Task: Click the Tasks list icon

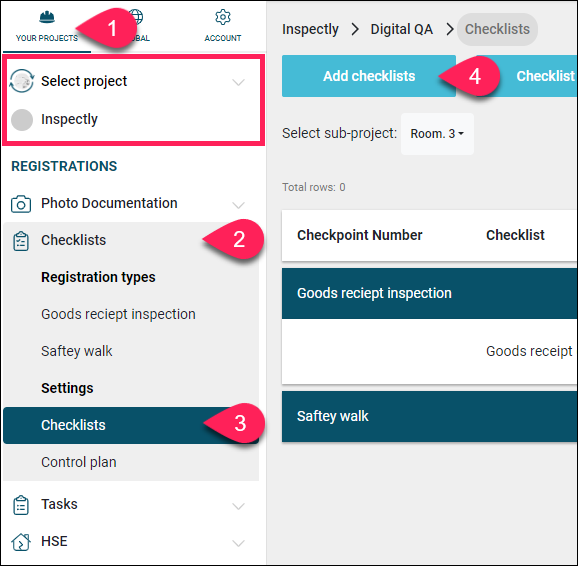Action: click(21, 505)
